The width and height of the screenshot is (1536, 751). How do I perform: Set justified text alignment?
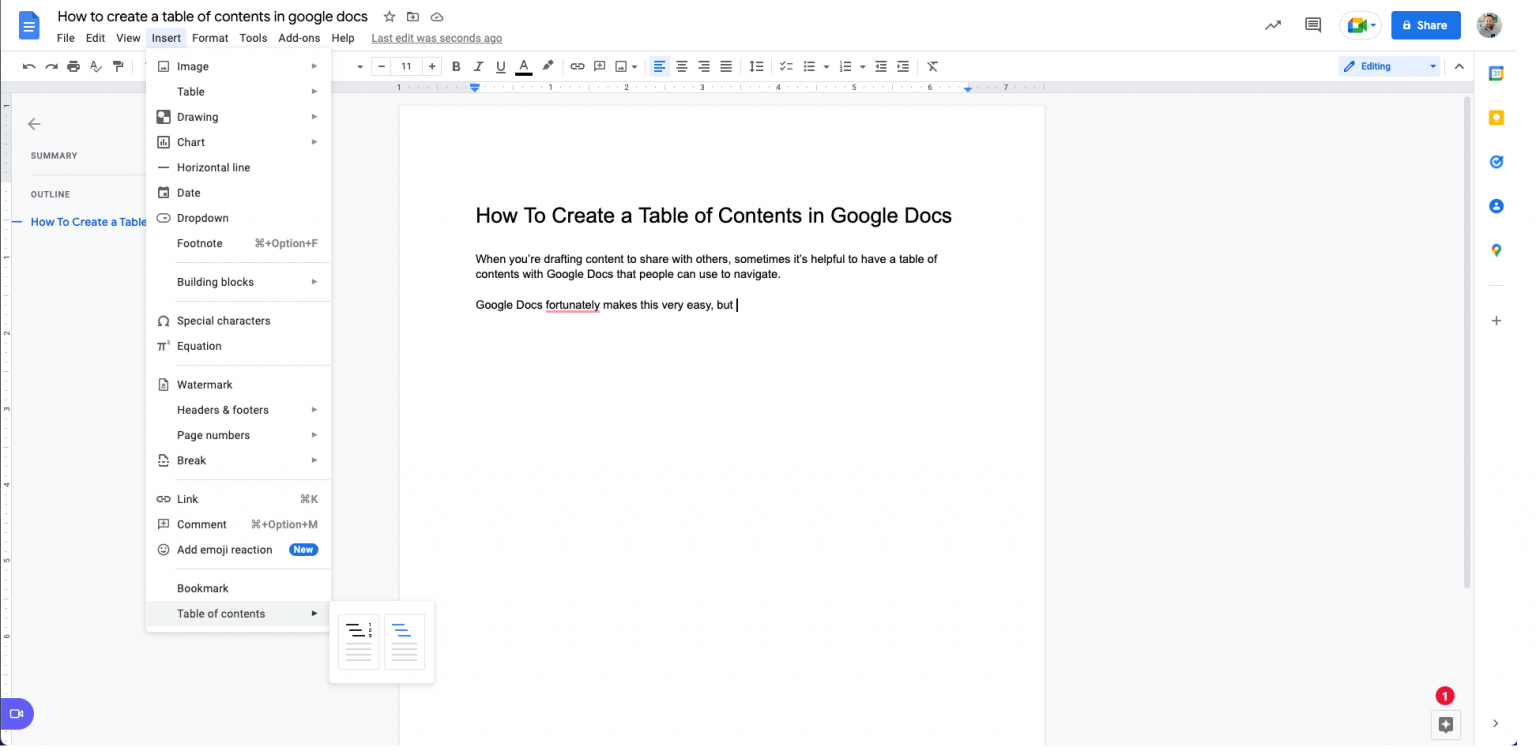coord(726,67)
